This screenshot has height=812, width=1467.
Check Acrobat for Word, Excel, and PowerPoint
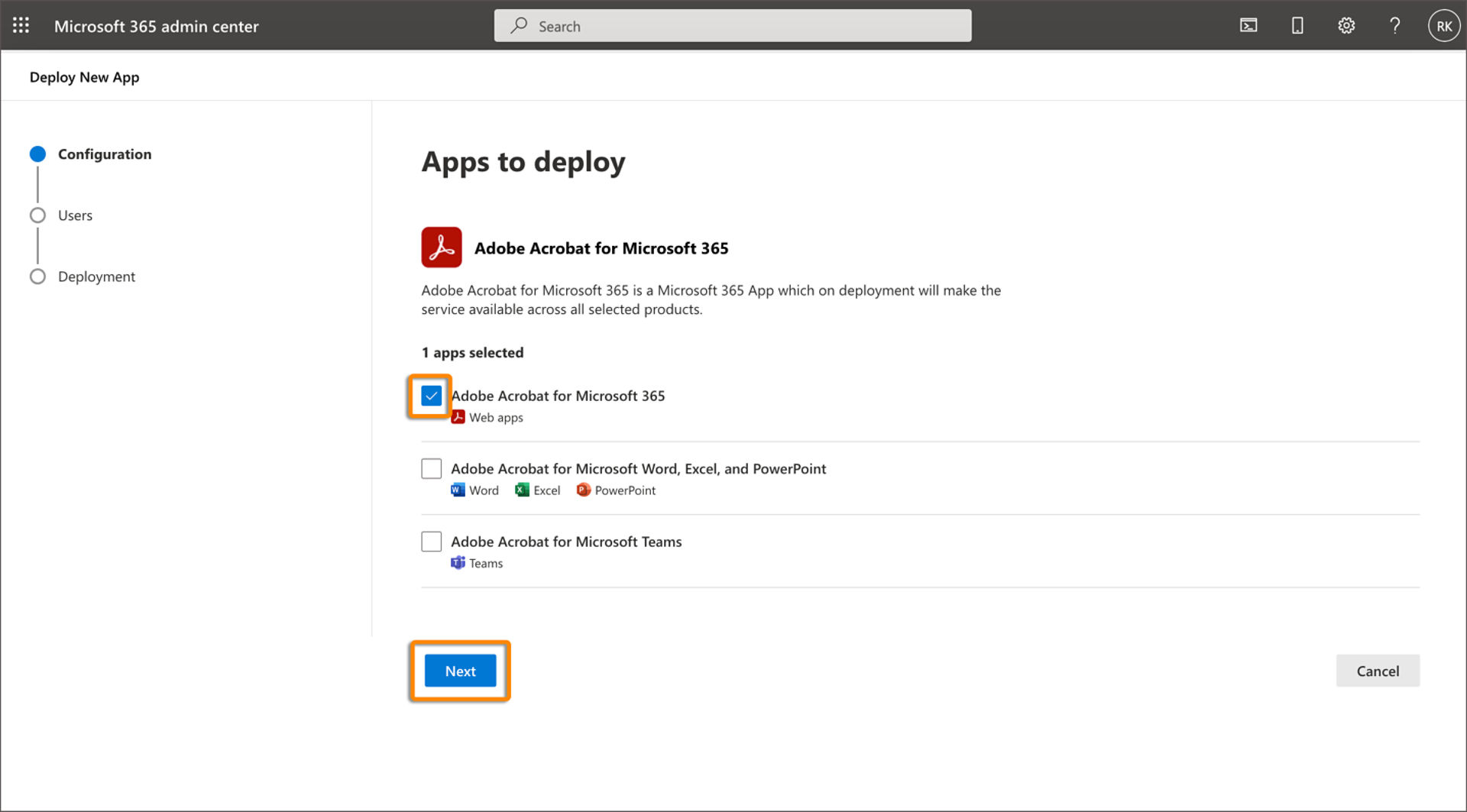(431, 468)
